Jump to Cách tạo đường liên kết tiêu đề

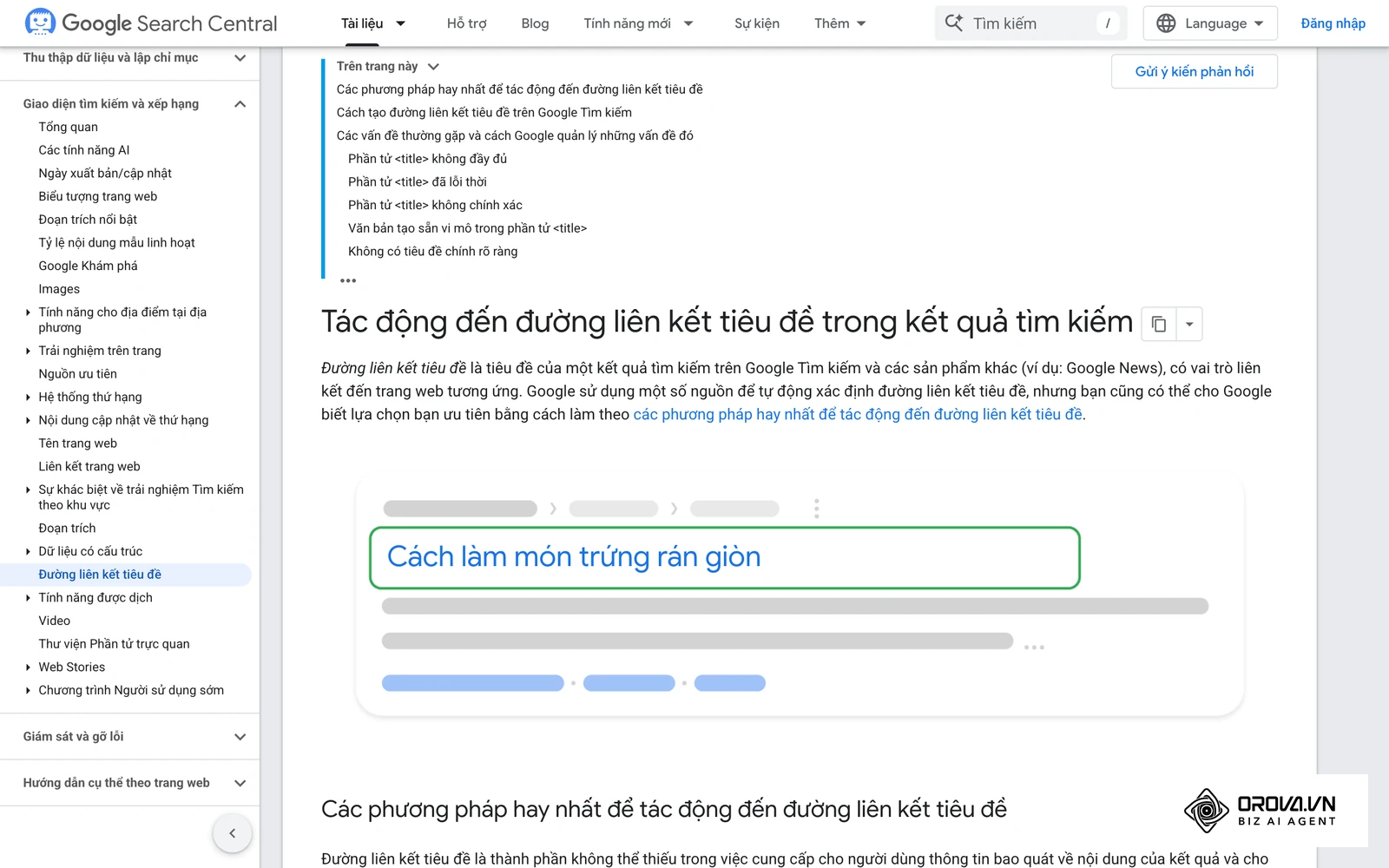484,112
